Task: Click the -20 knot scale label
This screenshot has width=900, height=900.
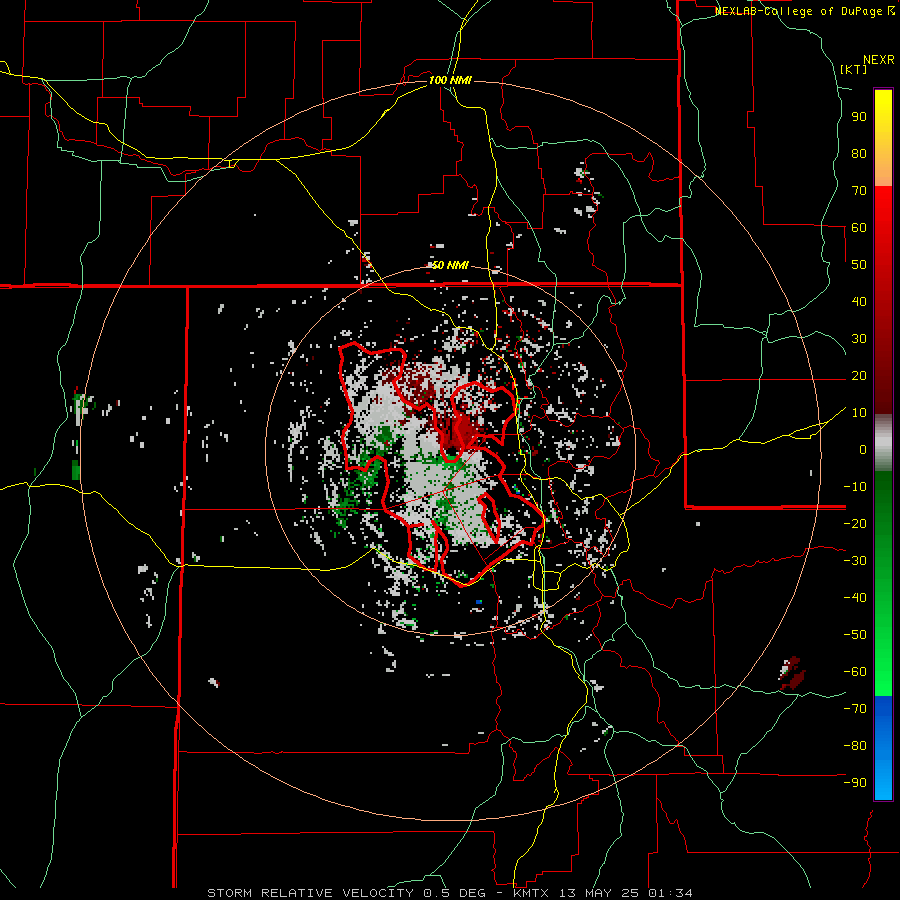Action: [x=855, y=523]
